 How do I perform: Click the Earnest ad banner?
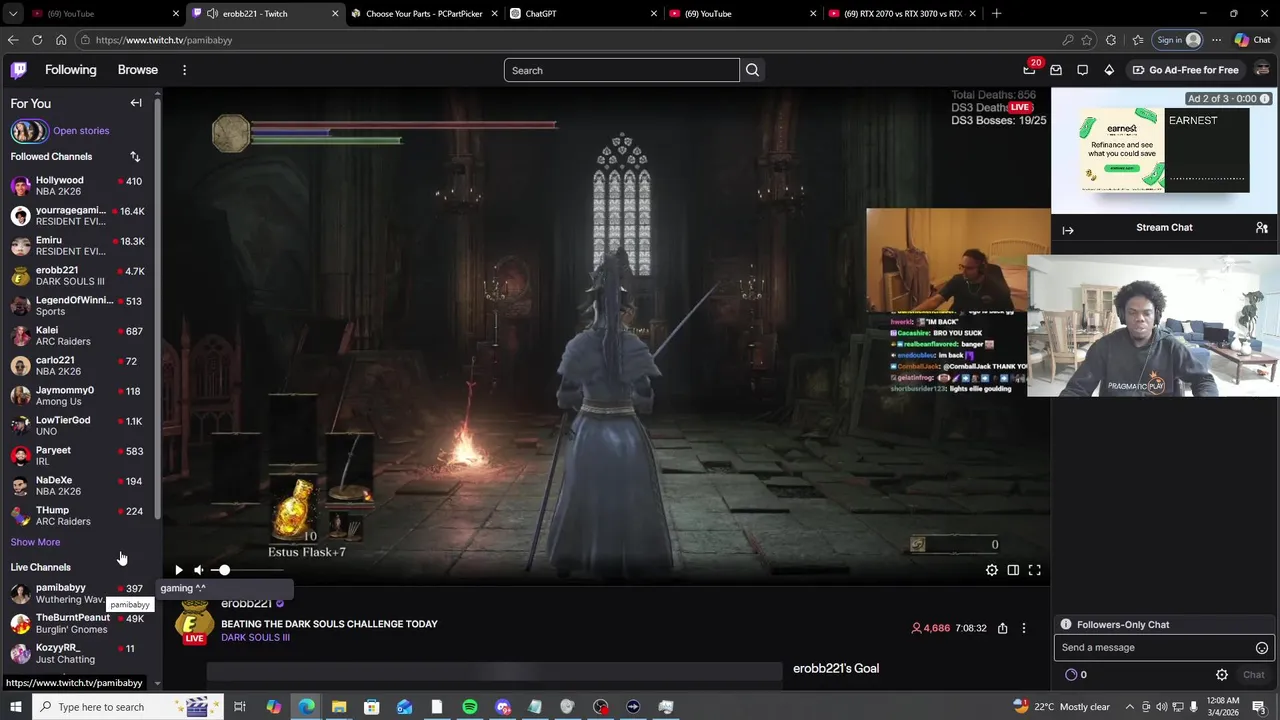tap(1164, 150)
